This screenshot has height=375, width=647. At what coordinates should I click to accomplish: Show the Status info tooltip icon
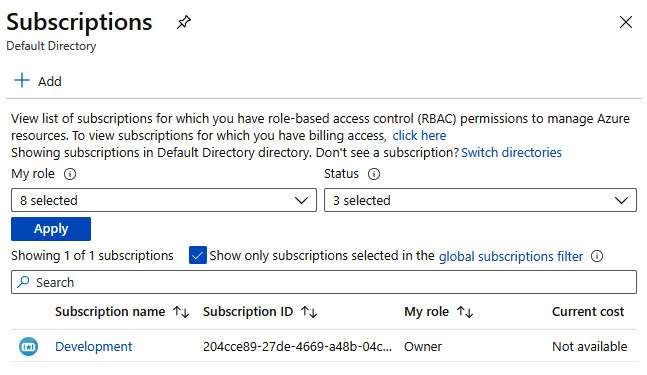click(374, 174)
